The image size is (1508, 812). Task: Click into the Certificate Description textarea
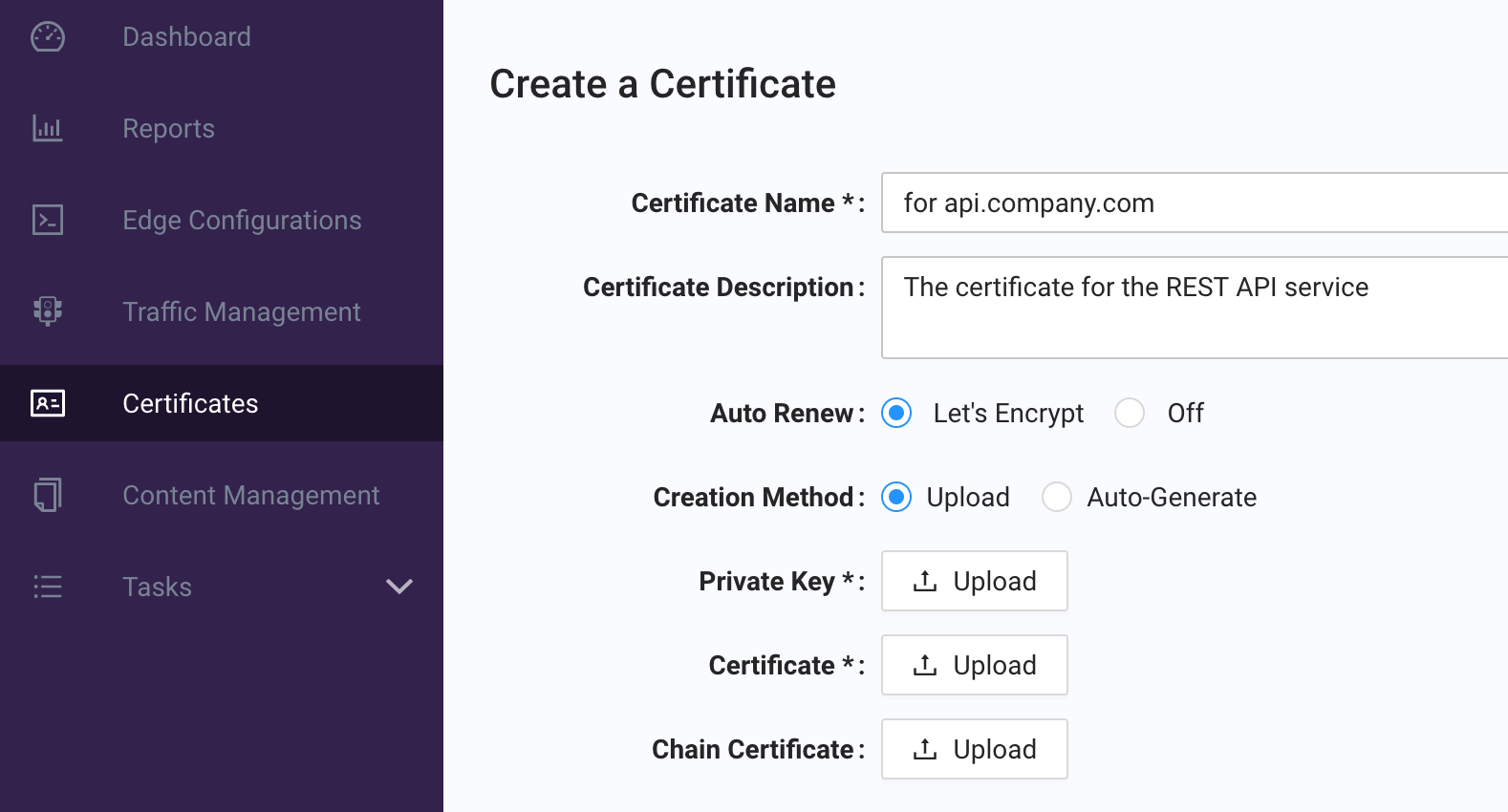[1195, 308]
